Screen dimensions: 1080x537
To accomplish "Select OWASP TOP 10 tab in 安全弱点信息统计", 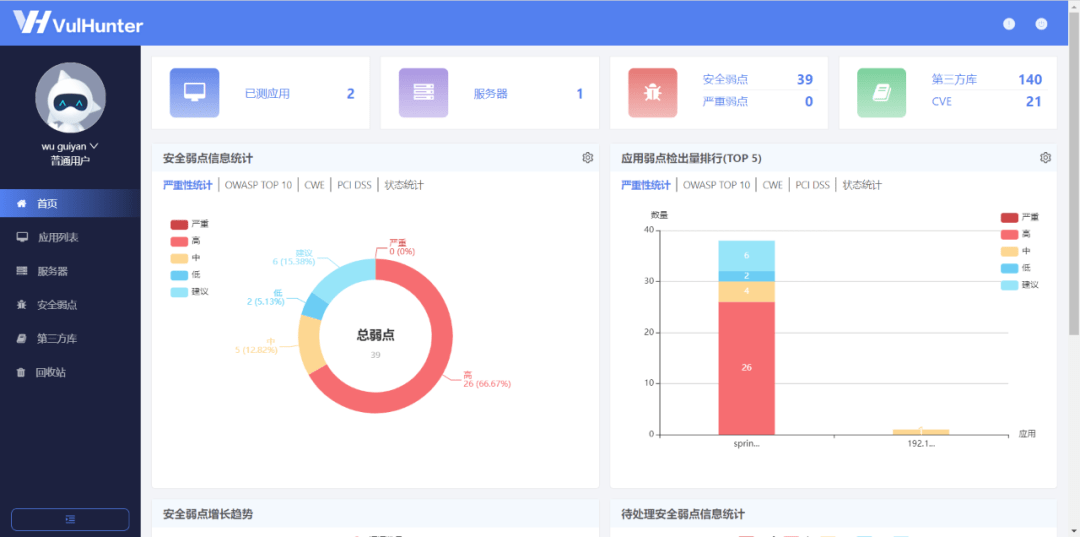I will [x=258, y=185].
